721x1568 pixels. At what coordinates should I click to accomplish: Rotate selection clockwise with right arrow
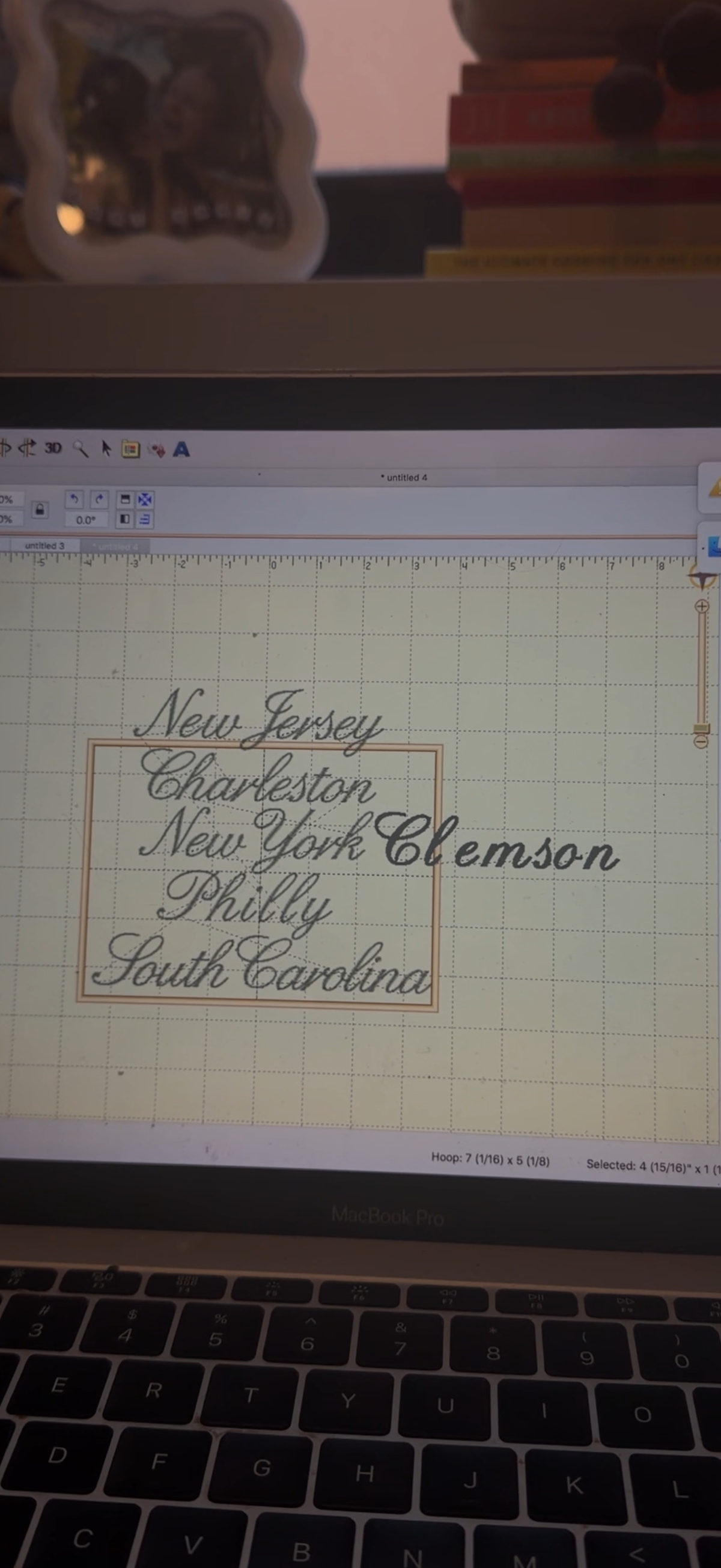tap(99, 499)
